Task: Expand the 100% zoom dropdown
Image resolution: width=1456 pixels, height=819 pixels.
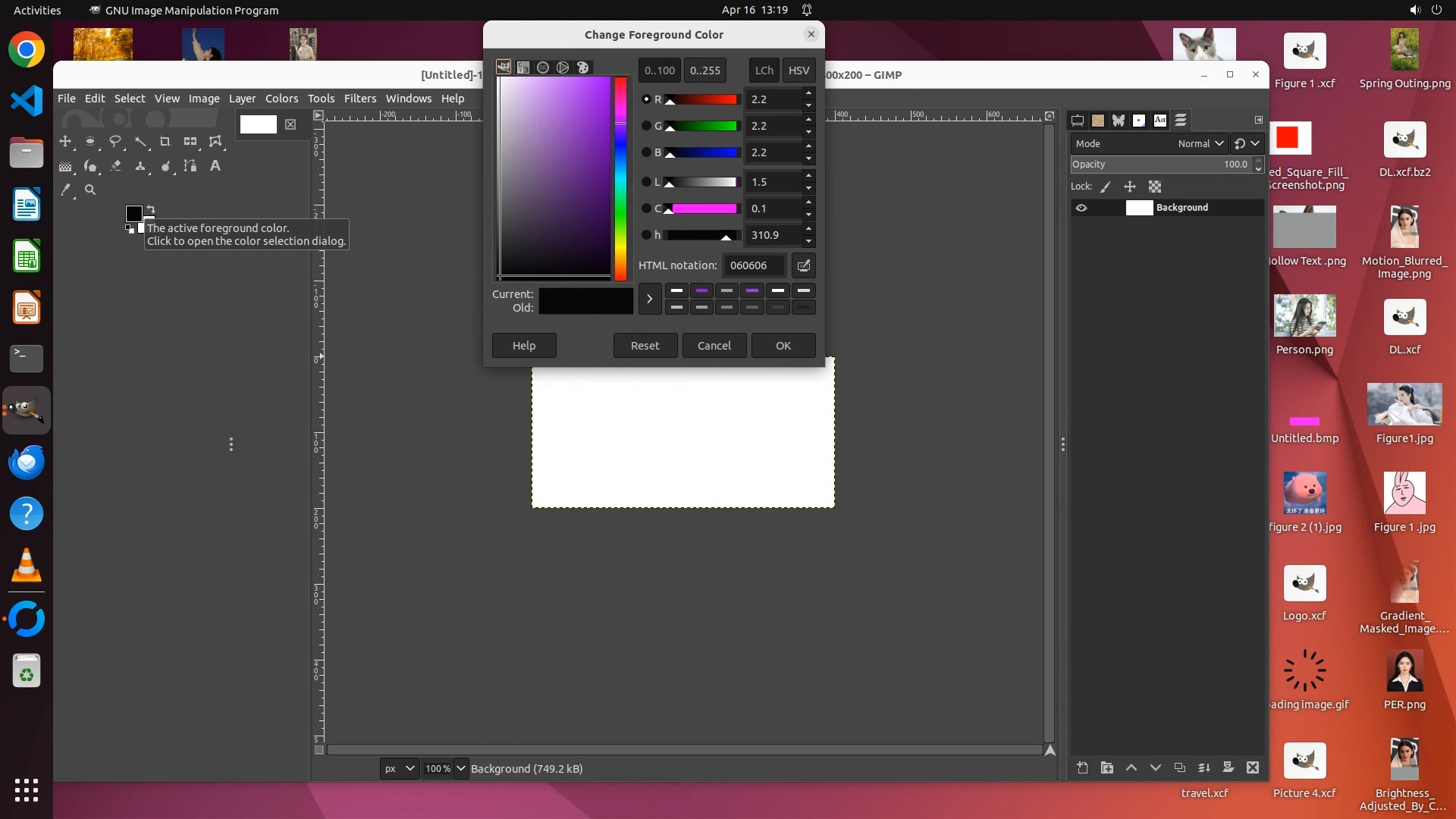Action: (x=460, y=769)
